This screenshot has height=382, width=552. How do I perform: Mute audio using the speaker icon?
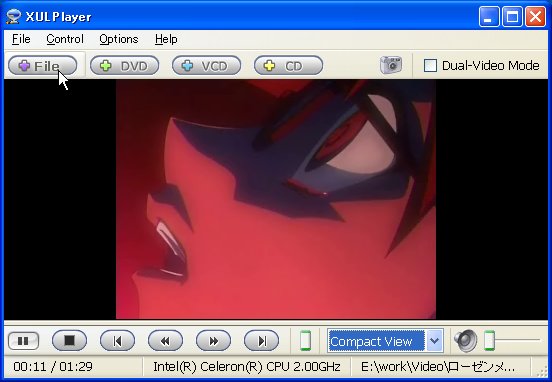click(466, 340)
